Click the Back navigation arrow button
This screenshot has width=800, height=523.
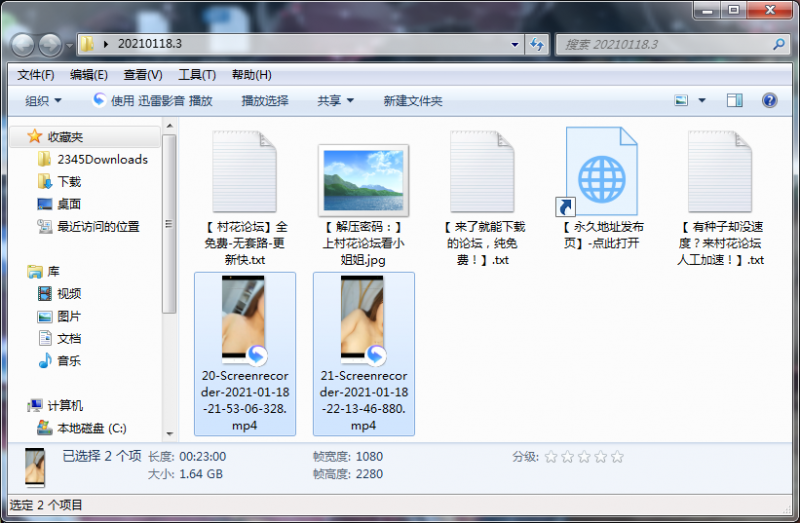[x=23, y=44]
